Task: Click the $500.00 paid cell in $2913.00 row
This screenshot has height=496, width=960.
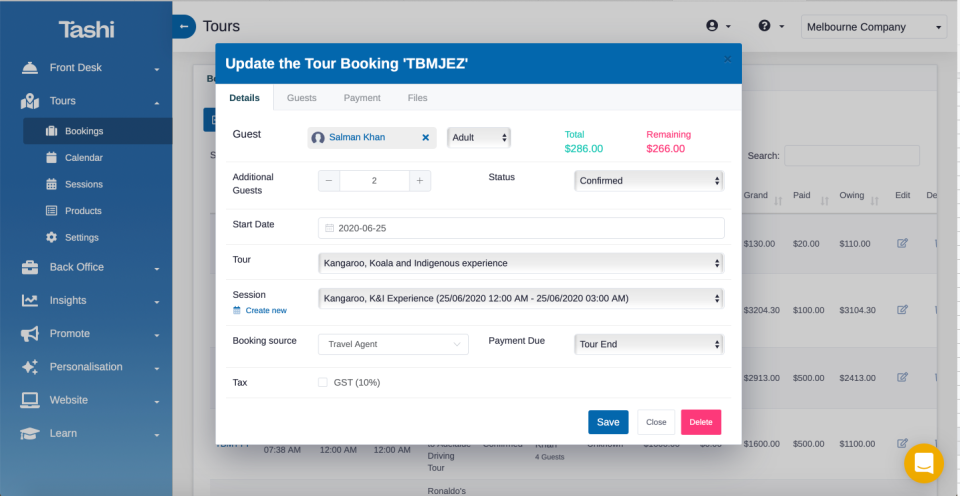Action: point(809,378)
